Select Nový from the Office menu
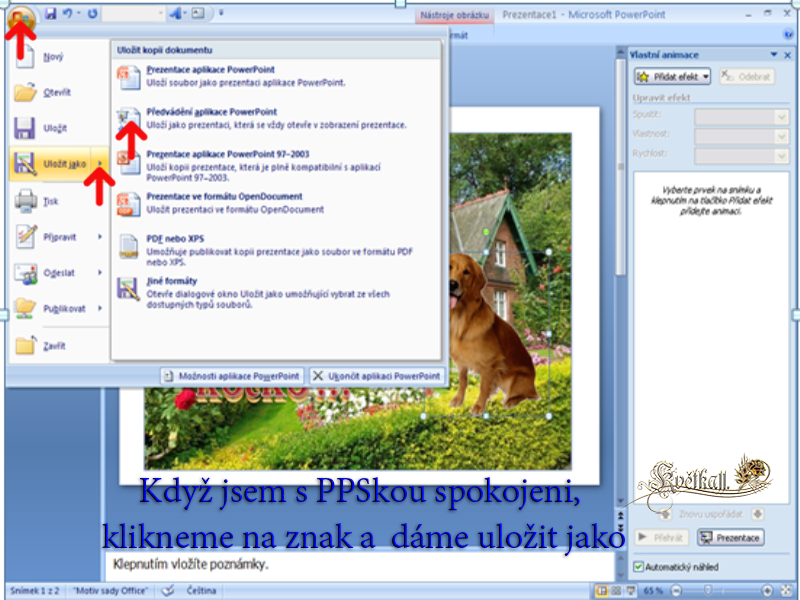The height and width of the screenshot is (600, 800). [59, 57]
